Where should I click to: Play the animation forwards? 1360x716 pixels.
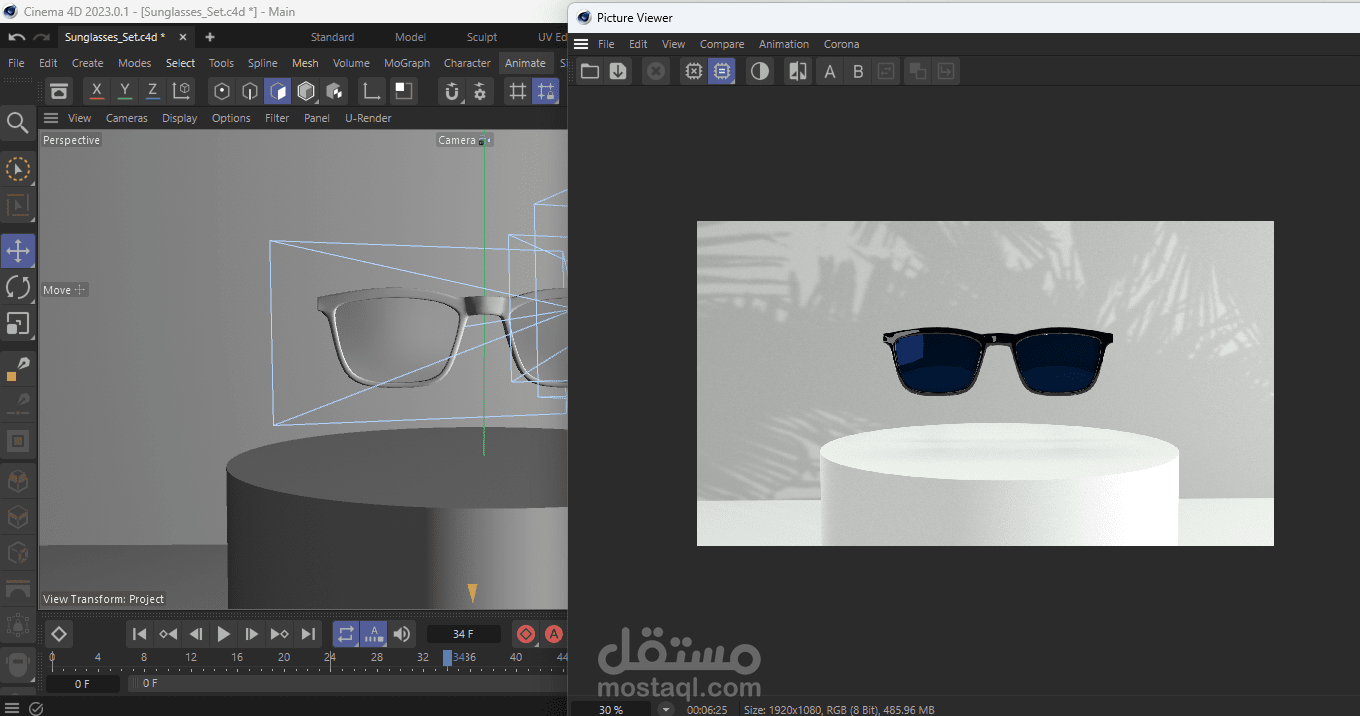pyautogui.click(x=223, y=634)
